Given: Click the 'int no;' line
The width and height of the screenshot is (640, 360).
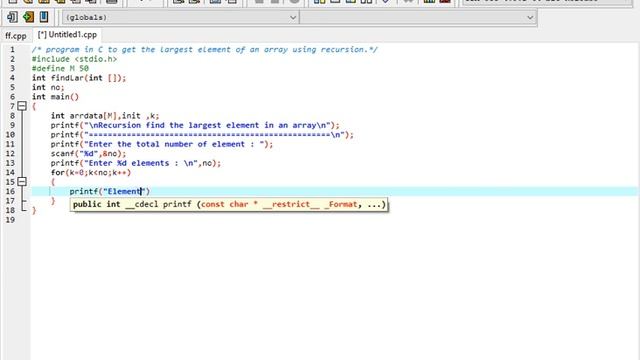Looking at the screenshot, I should click(x=48, y=87).
